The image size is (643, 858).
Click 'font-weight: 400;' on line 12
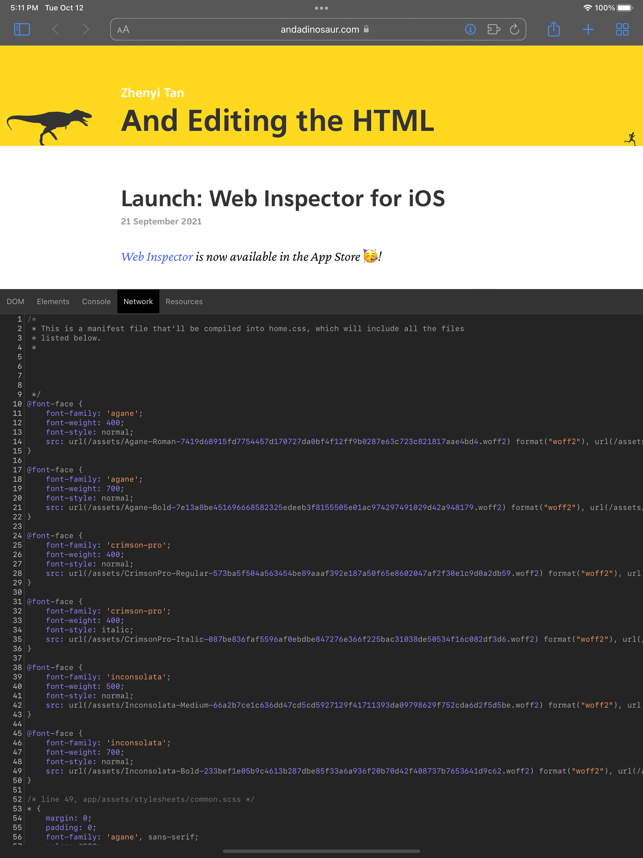(x=85, y=422)
